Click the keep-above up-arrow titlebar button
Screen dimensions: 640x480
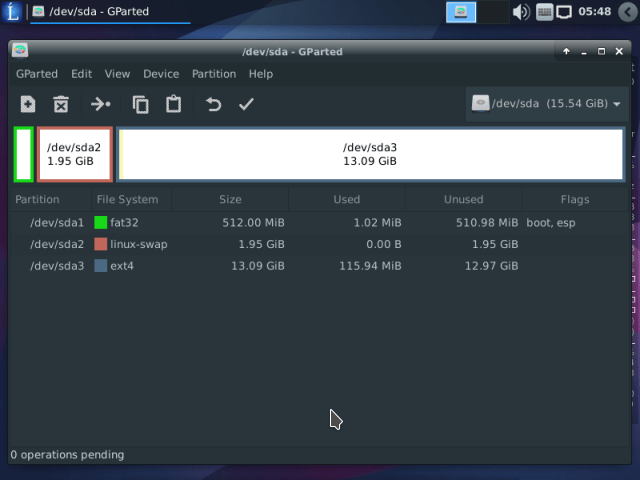tap(566, 51)
